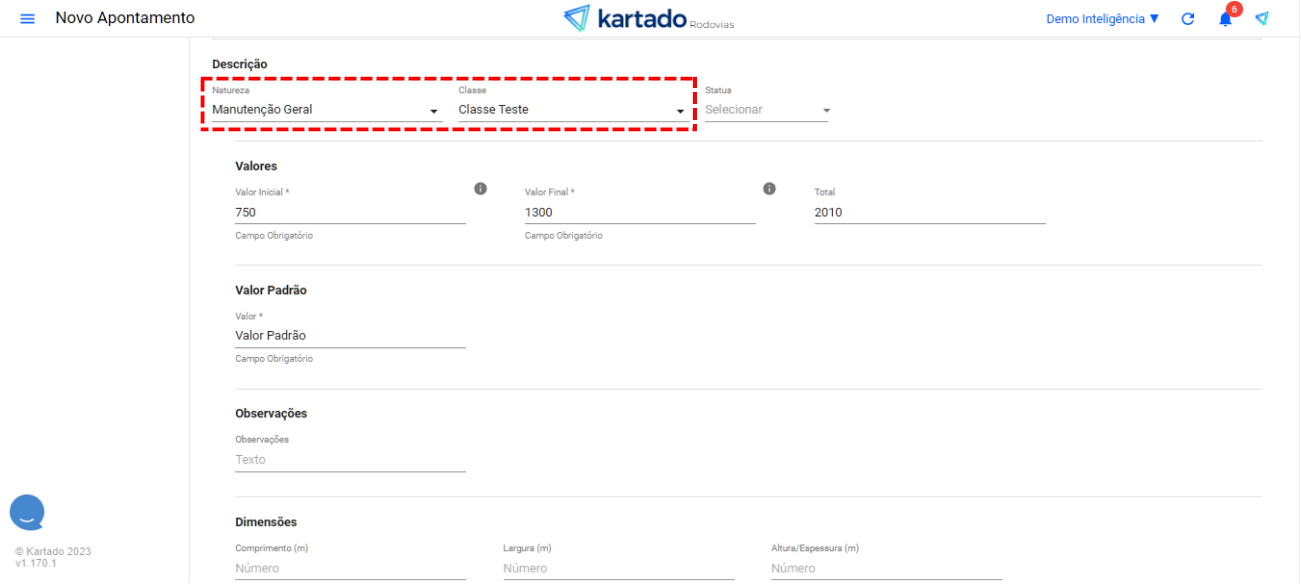Open the hamburger navigation menu
The height and width of the screenshot is (584, 1301).
tap(27, 19)
